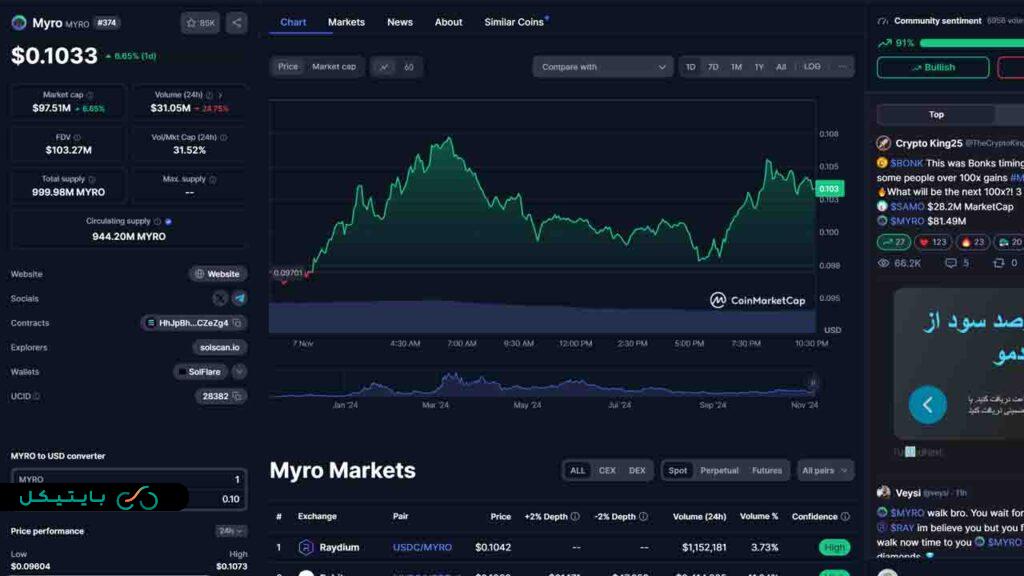Switch to line chart type icon
The width and height of the screenshot is (1024, 576).
click(384, 67)
